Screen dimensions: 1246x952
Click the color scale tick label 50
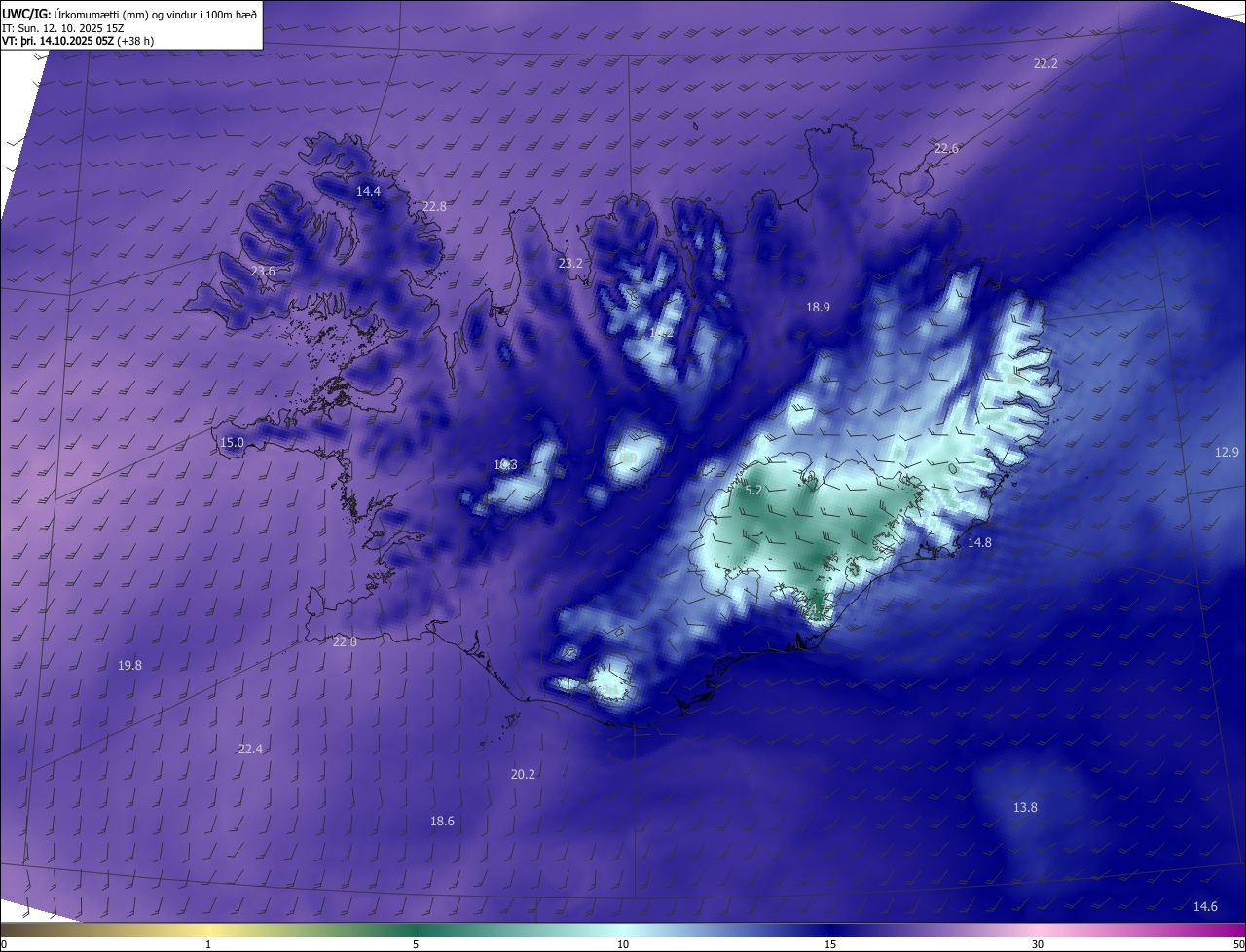coord(1238,944)
